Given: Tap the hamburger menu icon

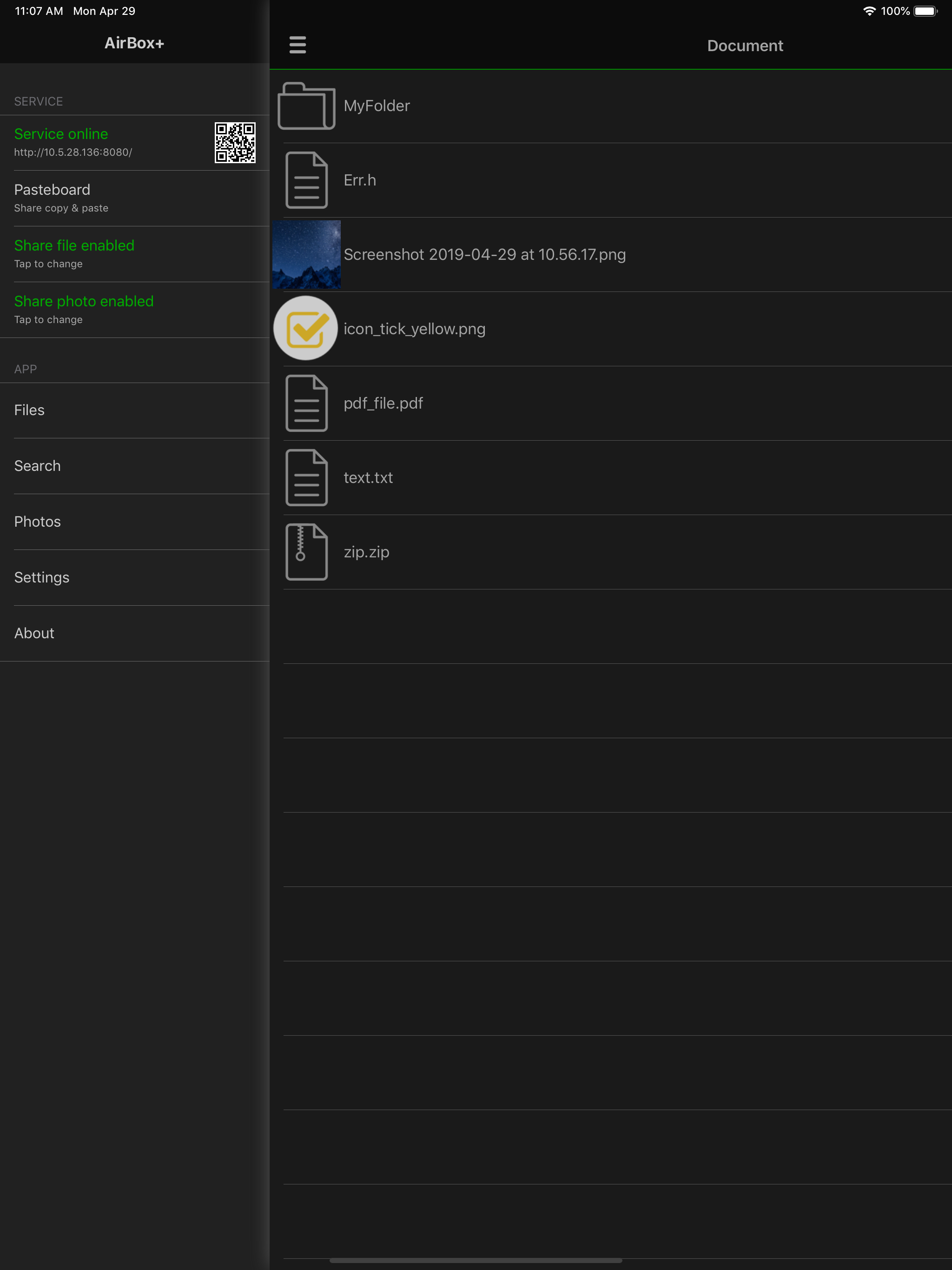Looking at the screenshot, I should click(x=297, y=44).
